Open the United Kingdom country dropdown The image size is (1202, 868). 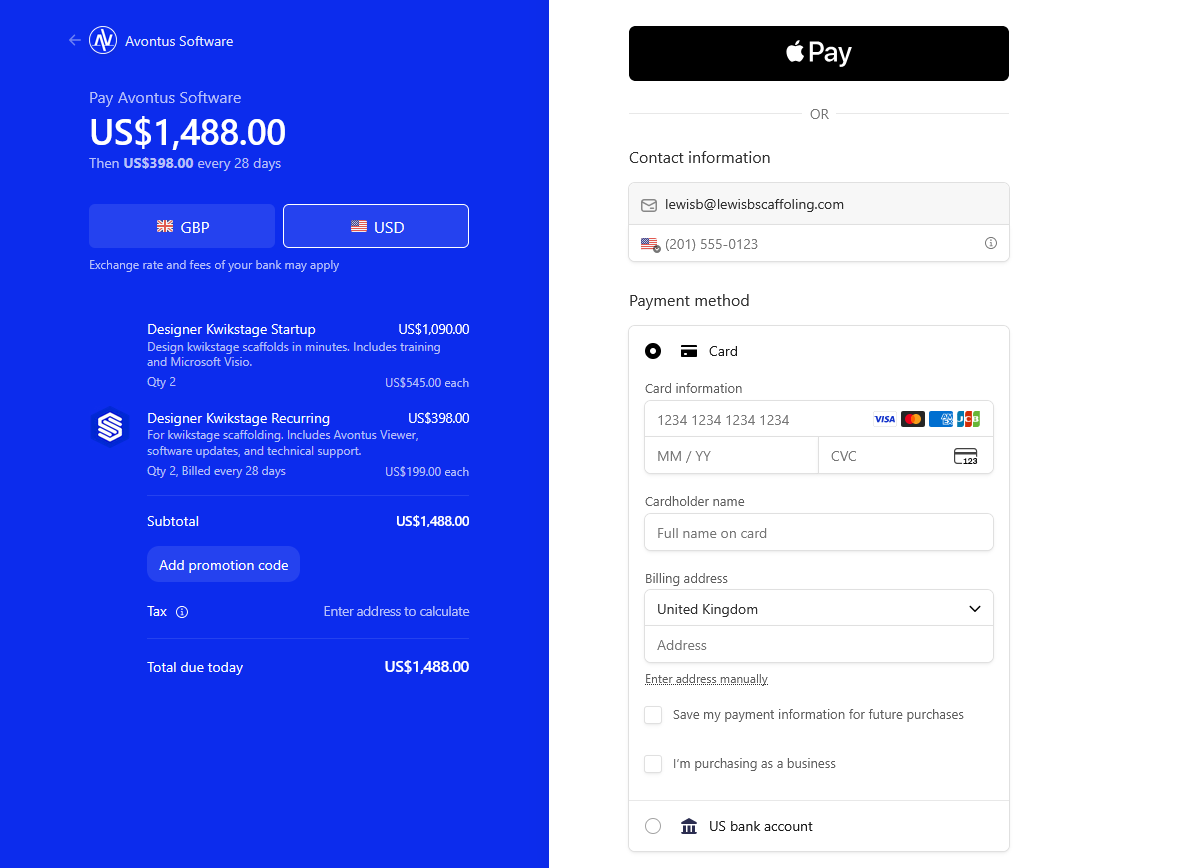click(x=819, y=608)
